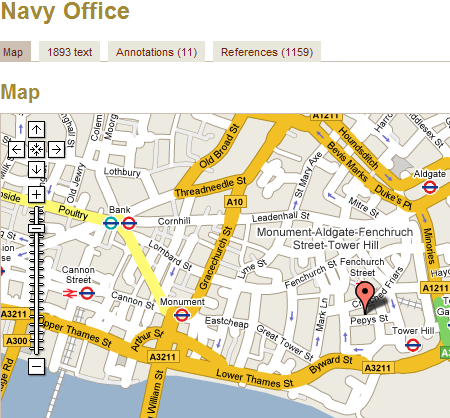Viewport: 450px width, 418px height.
Task: Recenter map with the center button
Action: click(36, 150)
